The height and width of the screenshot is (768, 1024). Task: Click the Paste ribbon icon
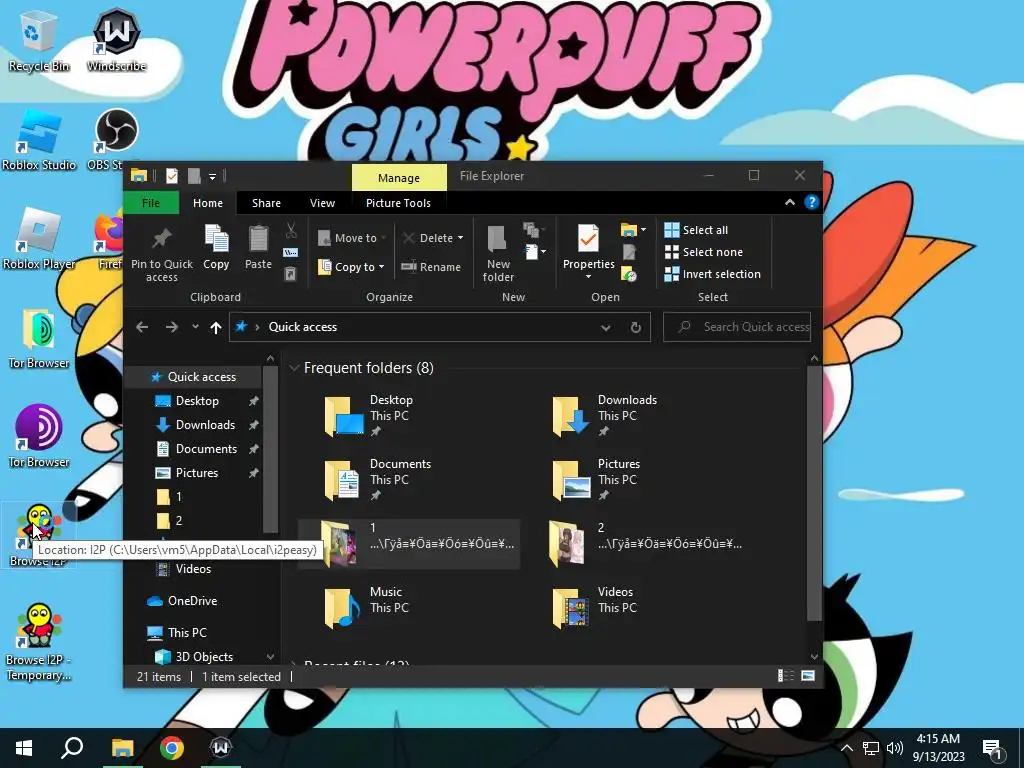[x=258, y=238]
